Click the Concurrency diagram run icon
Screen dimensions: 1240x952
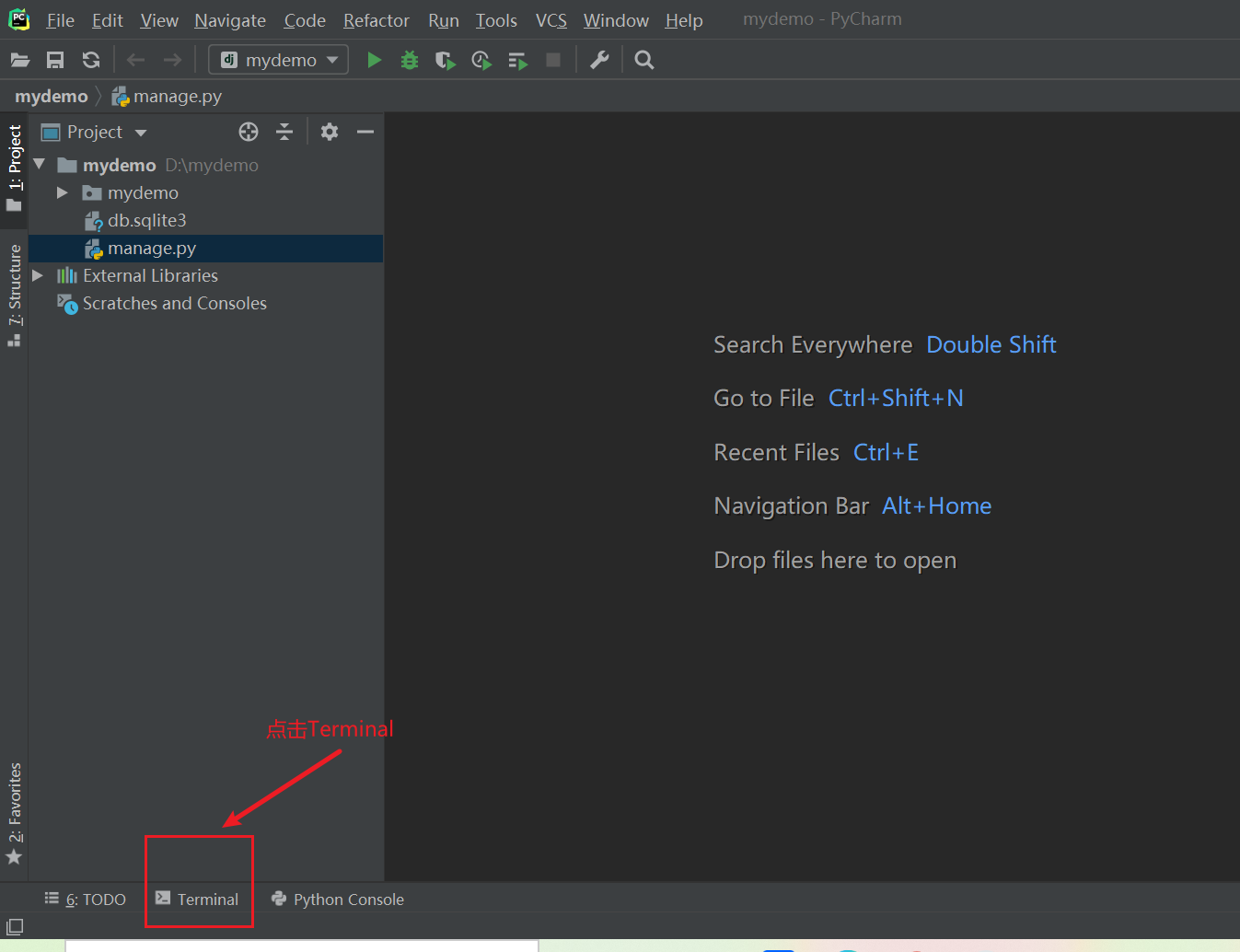coord(517,60)
